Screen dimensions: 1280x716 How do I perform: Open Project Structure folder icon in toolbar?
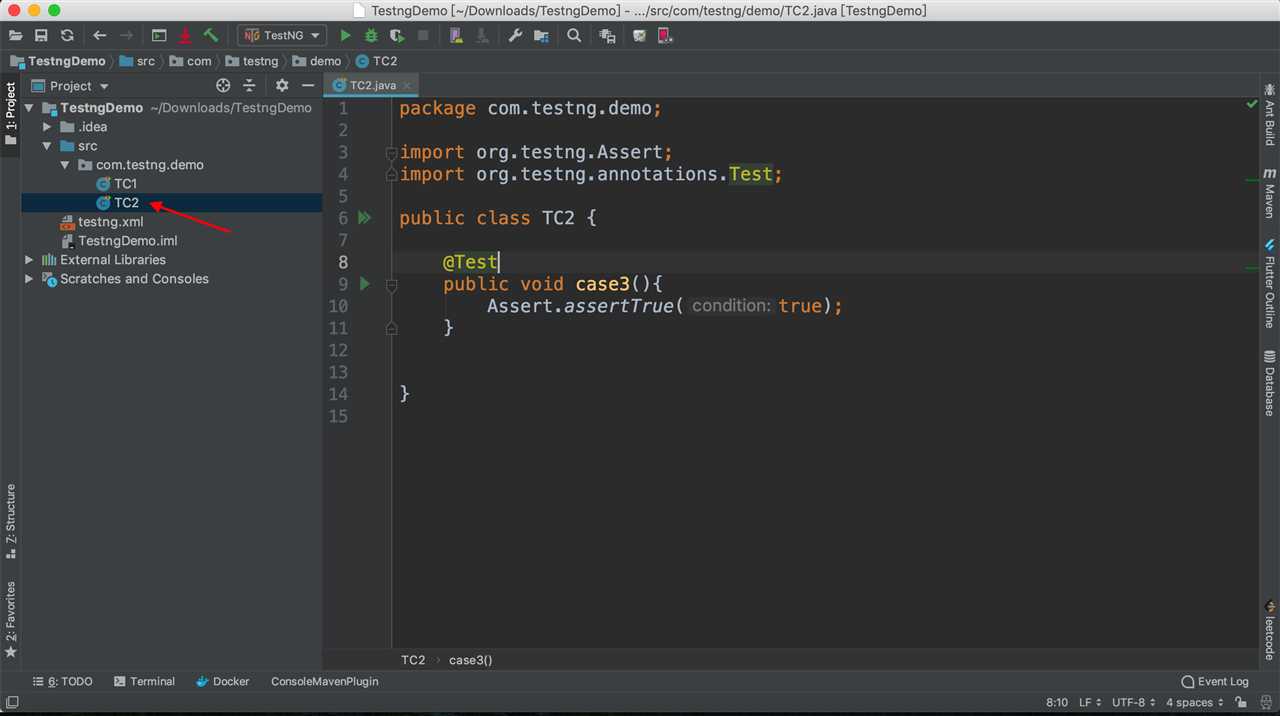coord(541,35)
